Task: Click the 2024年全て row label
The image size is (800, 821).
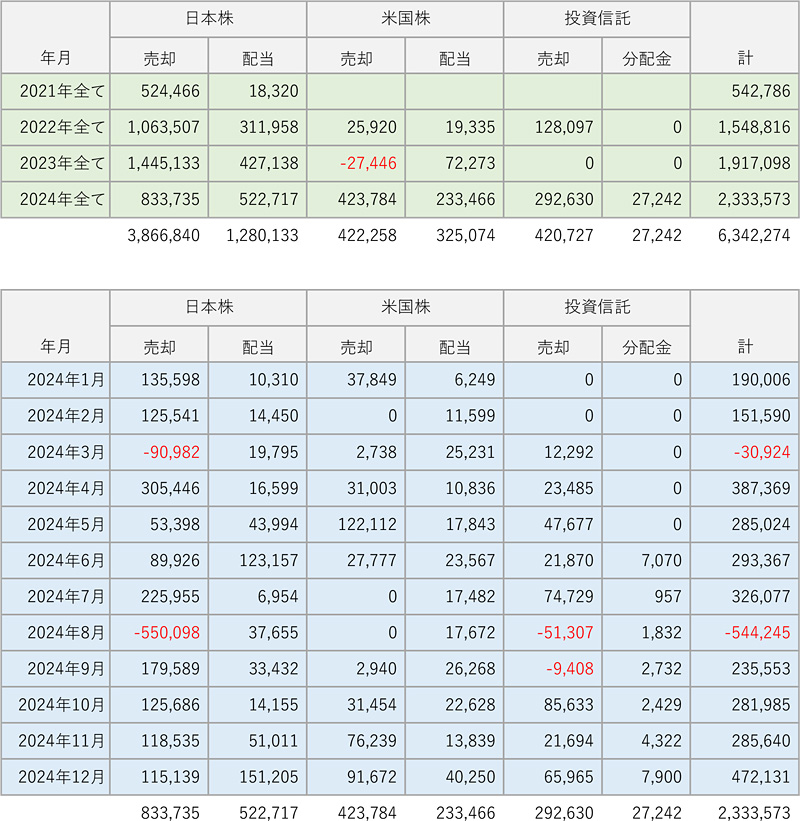Action: (x=62, y=199)
